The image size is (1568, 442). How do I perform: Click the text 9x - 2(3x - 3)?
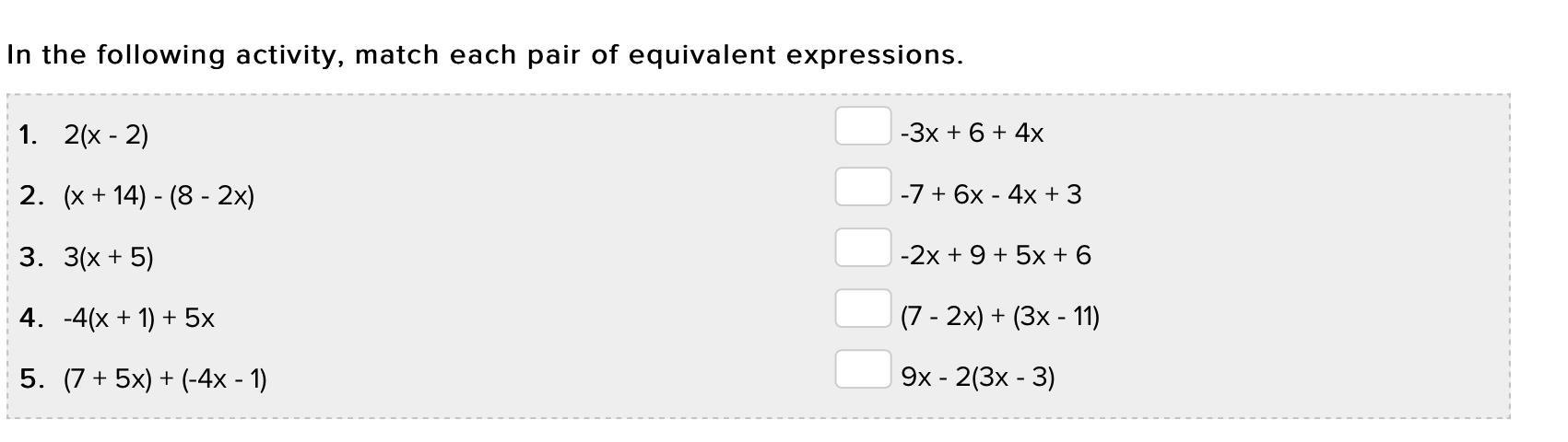point(978,378)
